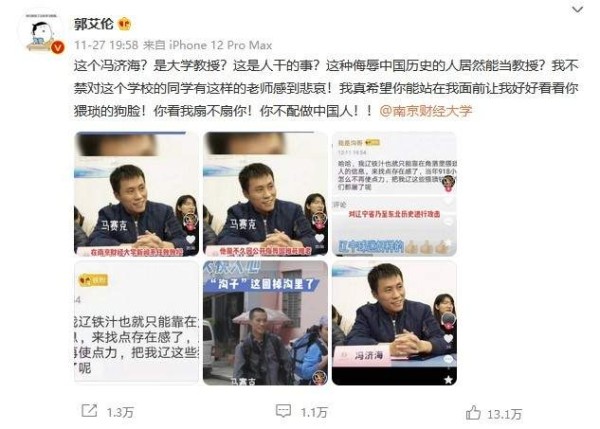Image resolution: width=600 pixels, height=429 pixels.
Task: Click the 11-27 19:58 post timestamp
Action: 106,45
